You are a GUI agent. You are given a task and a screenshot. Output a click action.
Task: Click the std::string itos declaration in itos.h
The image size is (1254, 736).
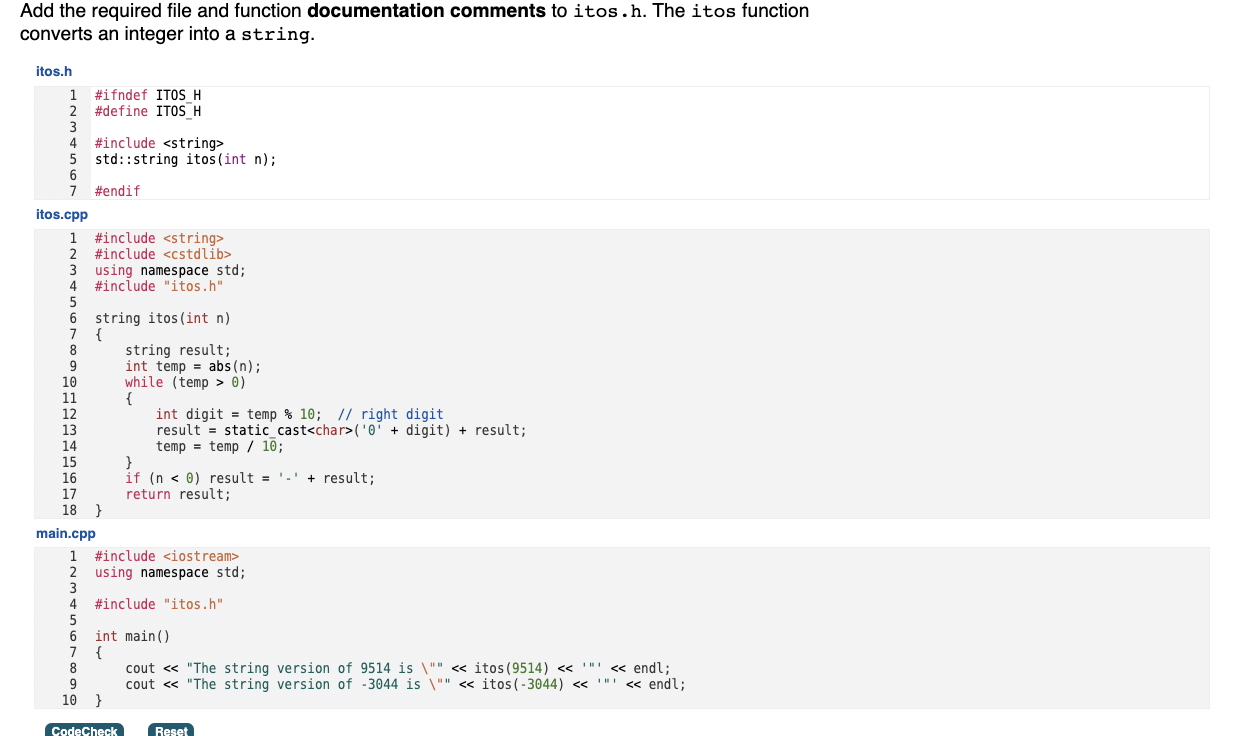pos(184,159)
